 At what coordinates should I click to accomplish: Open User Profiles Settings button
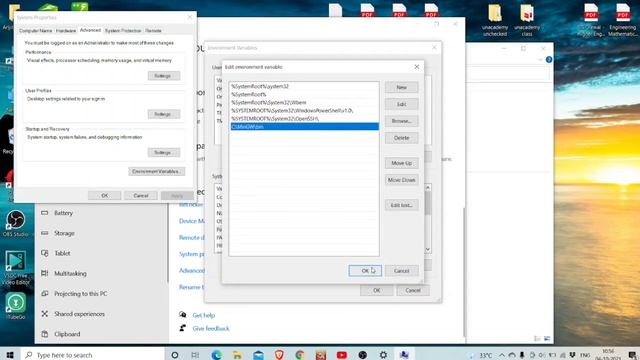[x=163, y=114]
